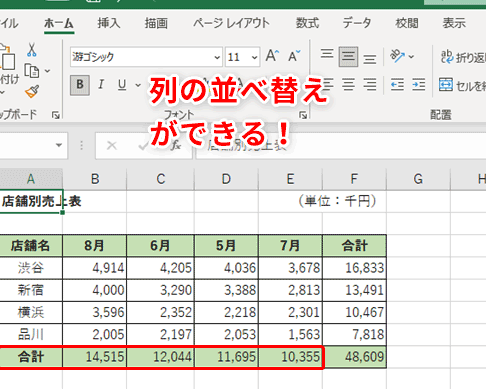The width and height of the screenshot is (486, 389).
Task: Open the 挿入 tab
Action: point(109,23)
